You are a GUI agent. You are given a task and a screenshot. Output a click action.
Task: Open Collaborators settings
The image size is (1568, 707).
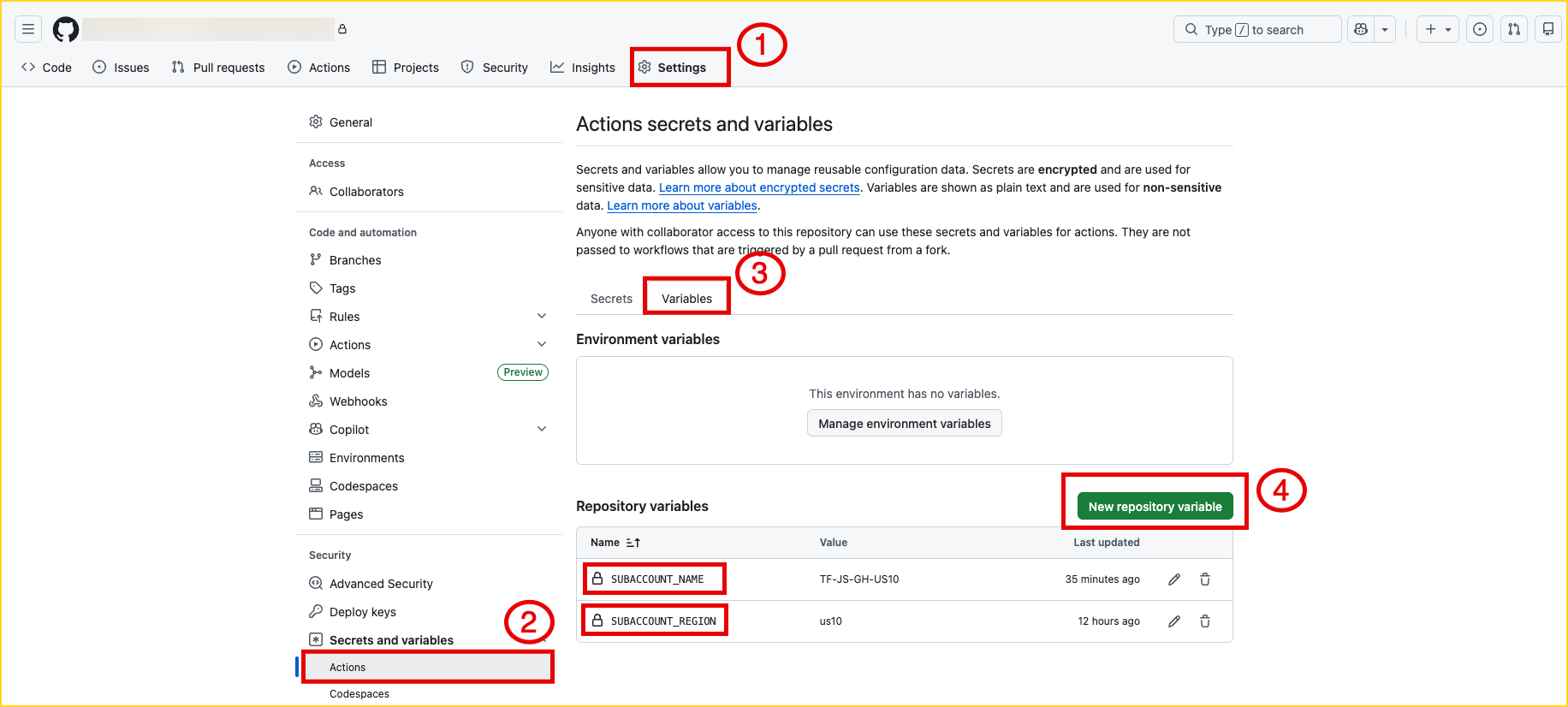tap(429, 192)
